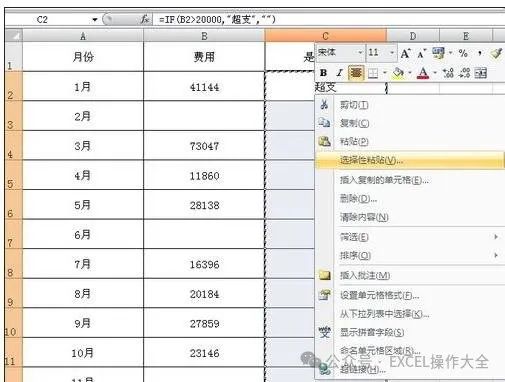
Task: Click the accounting number format icon
Action: tap(438, 53)
